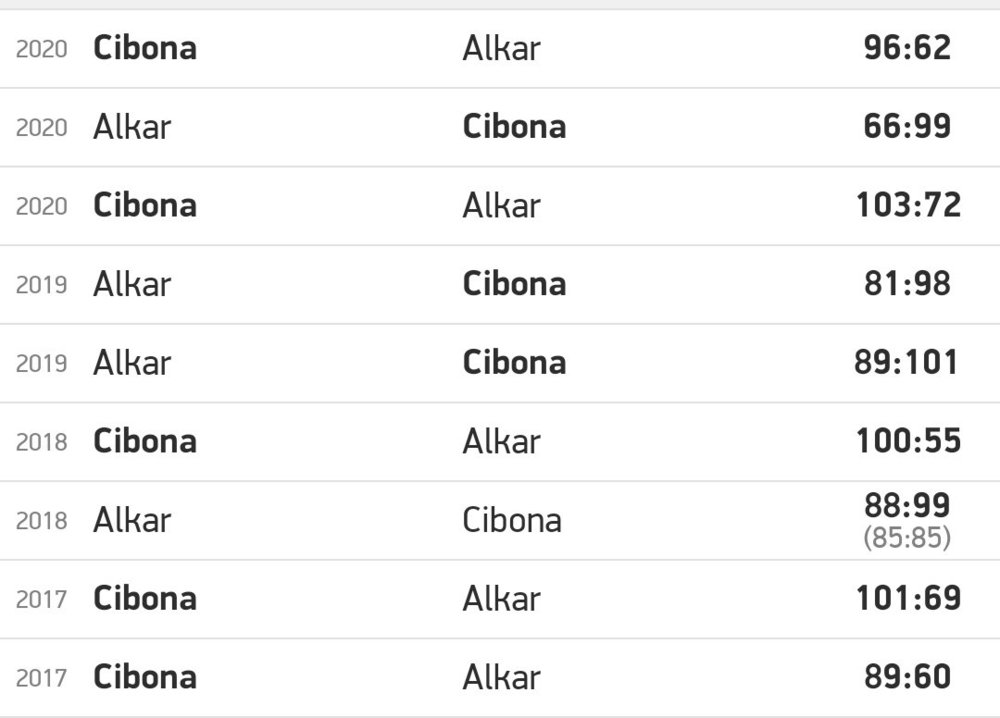Select the 103:72 match score
Image resolution: width=1000 pixels, height=718 pixels.
[907, 205]
